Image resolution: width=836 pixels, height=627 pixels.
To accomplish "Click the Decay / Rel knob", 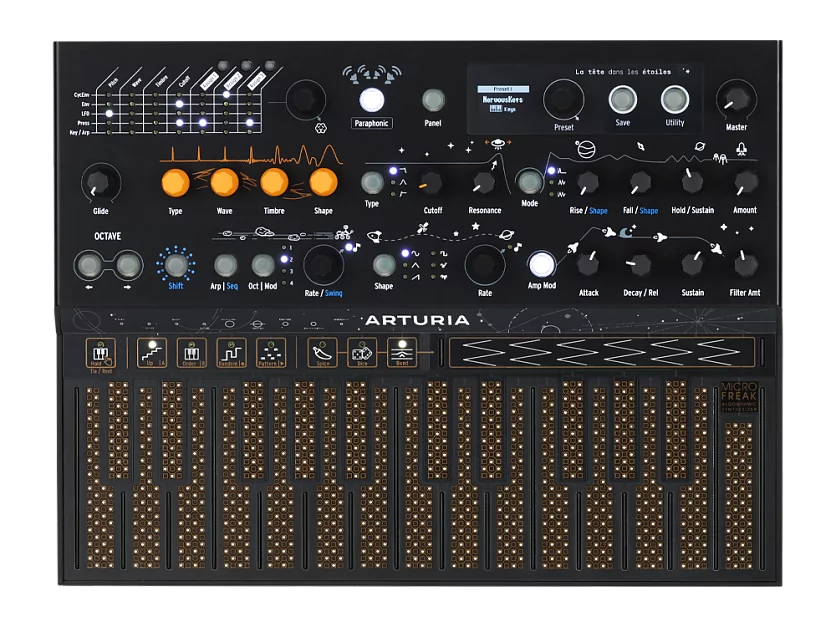I will (640, 264).
